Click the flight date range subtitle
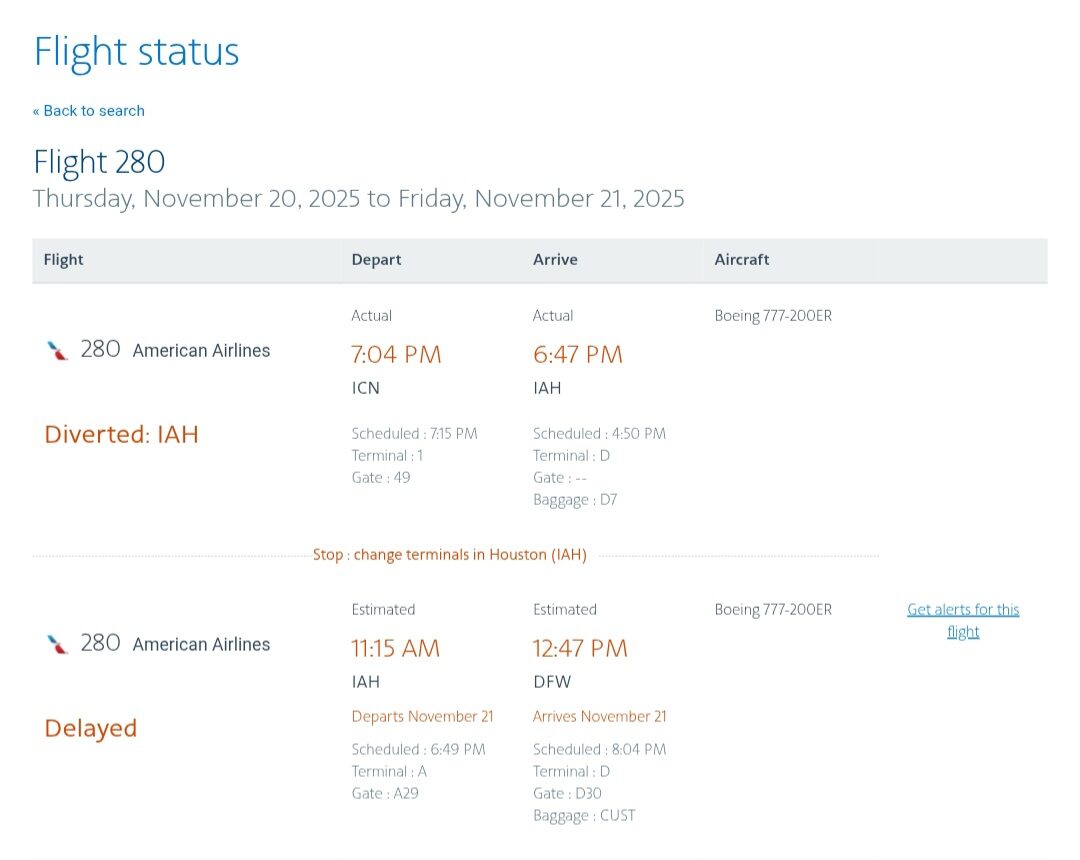 pyautogui.click(x=359, y=198)
